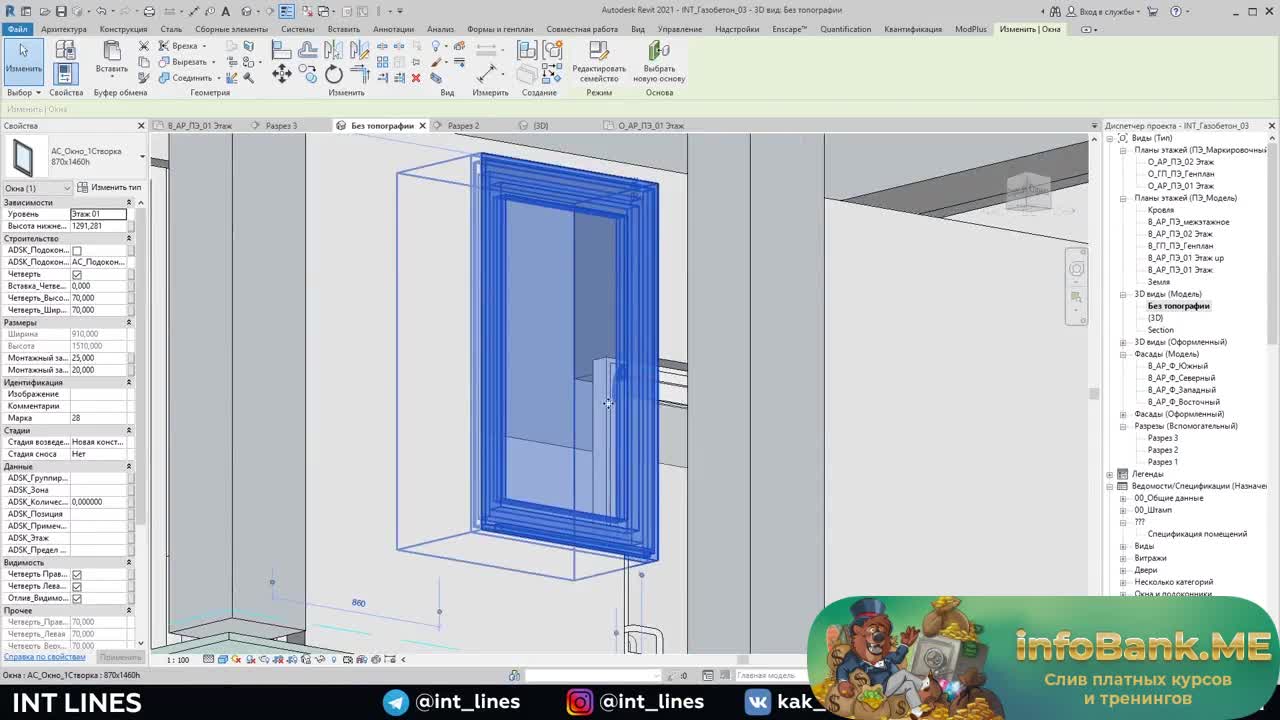This screenshot has width=1280, height=720.
Task: Expand the Легенды node in project browser
Action: (x=1110, y=474)
